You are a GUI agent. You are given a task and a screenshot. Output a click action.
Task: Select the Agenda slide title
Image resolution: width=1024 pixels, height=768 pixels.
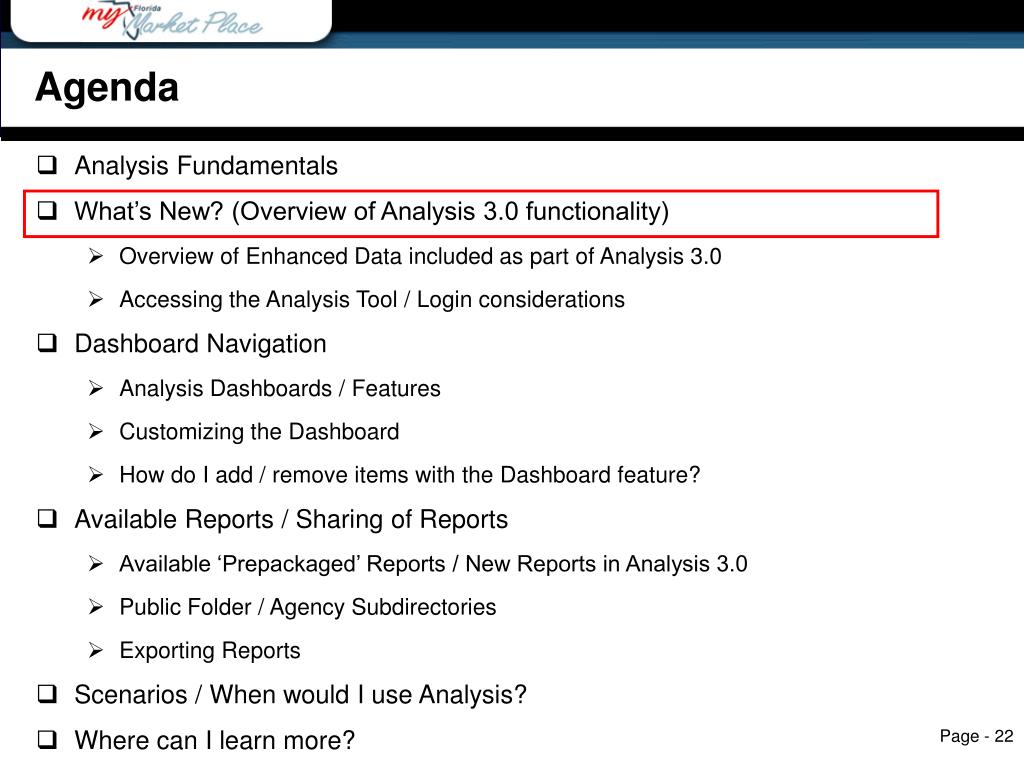107,87
